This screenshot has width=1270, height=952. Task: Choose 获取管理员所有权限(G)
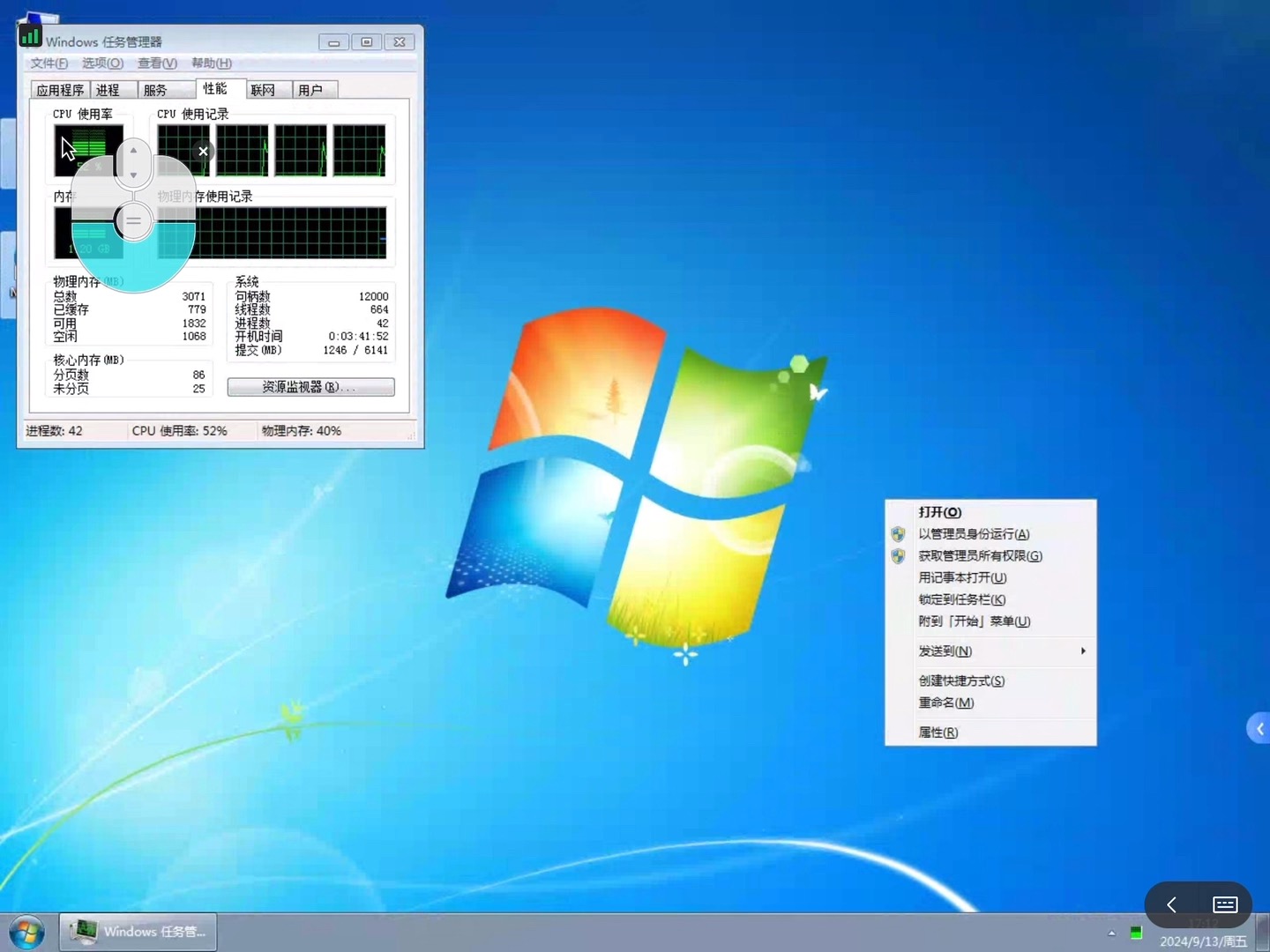[x=990, y=556]
